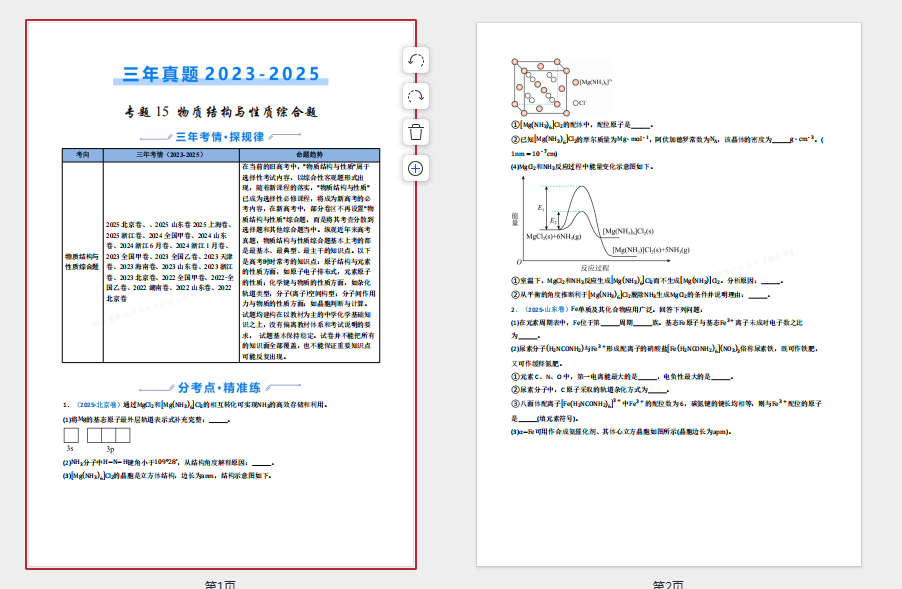Rotate page 1 counterclockwise

click(x=417, y=60)
